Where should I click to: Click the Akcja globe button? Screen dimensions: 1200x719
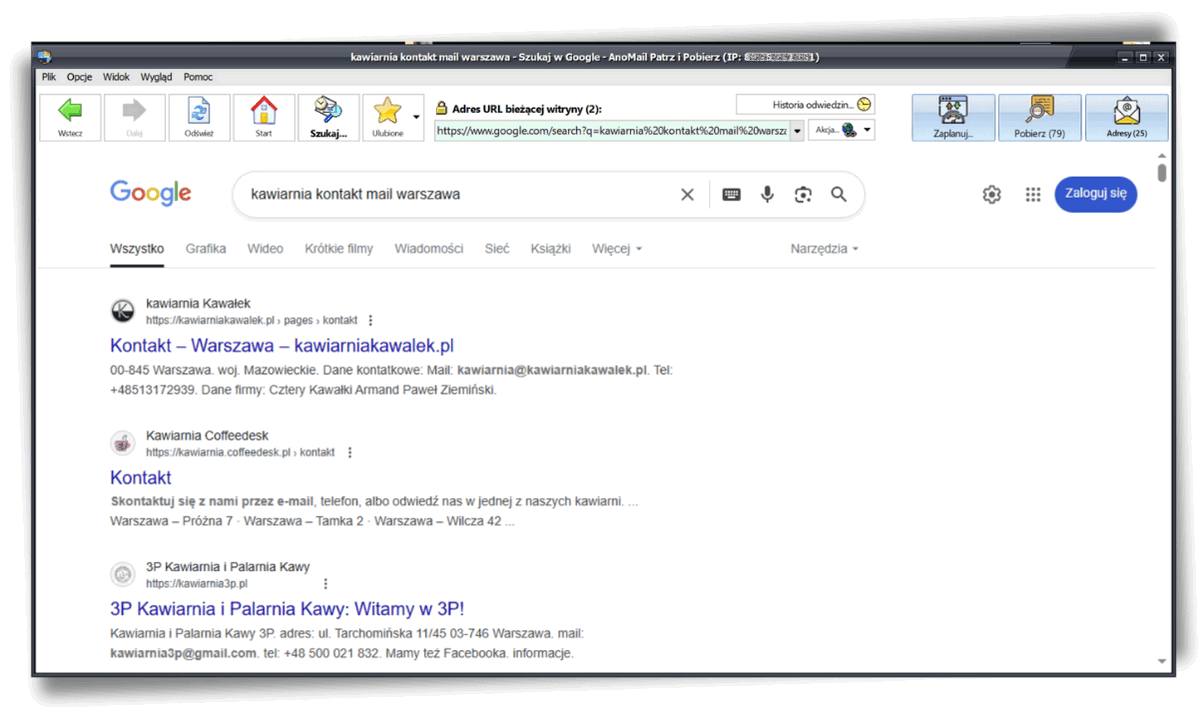(x=834, y=130)
